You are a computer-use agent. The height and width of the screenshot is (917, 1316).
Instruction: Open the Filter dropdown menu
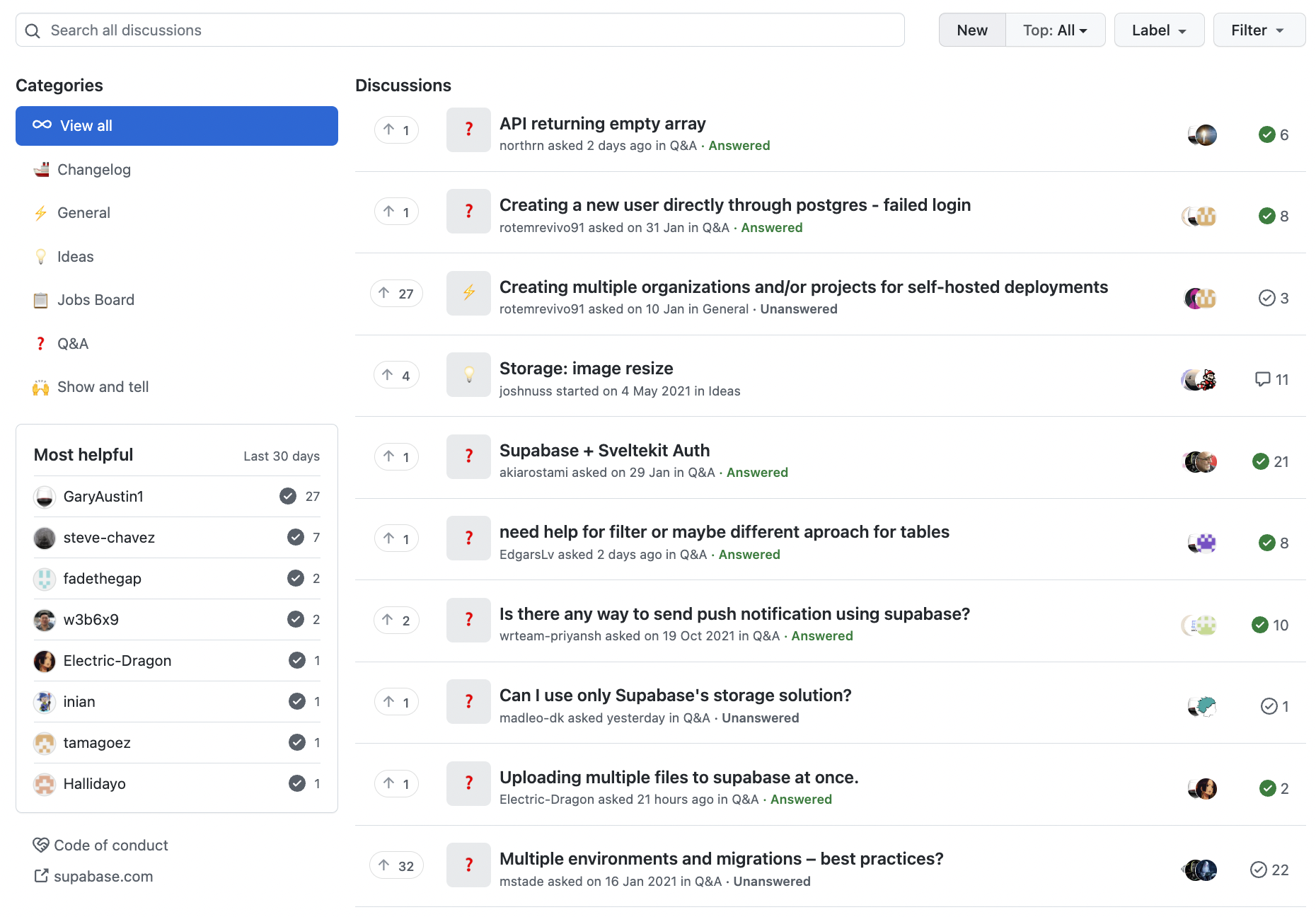[1258, 30]
